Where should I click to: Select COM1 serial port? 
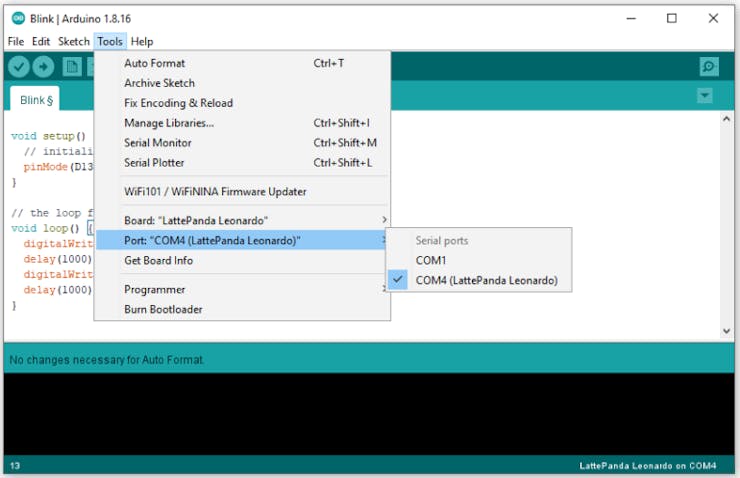[x=479, y=260]
